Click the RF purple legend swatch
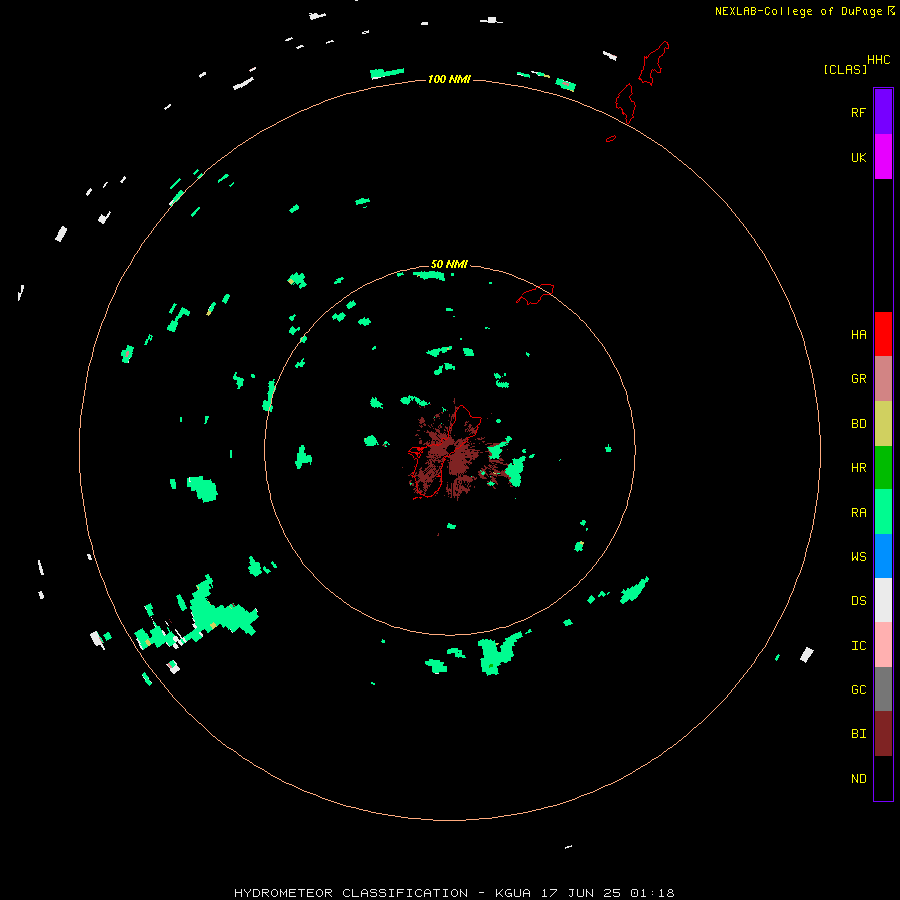Image resolution: width=900 pixels, height=900 pixels. click(x=883, y=112)
